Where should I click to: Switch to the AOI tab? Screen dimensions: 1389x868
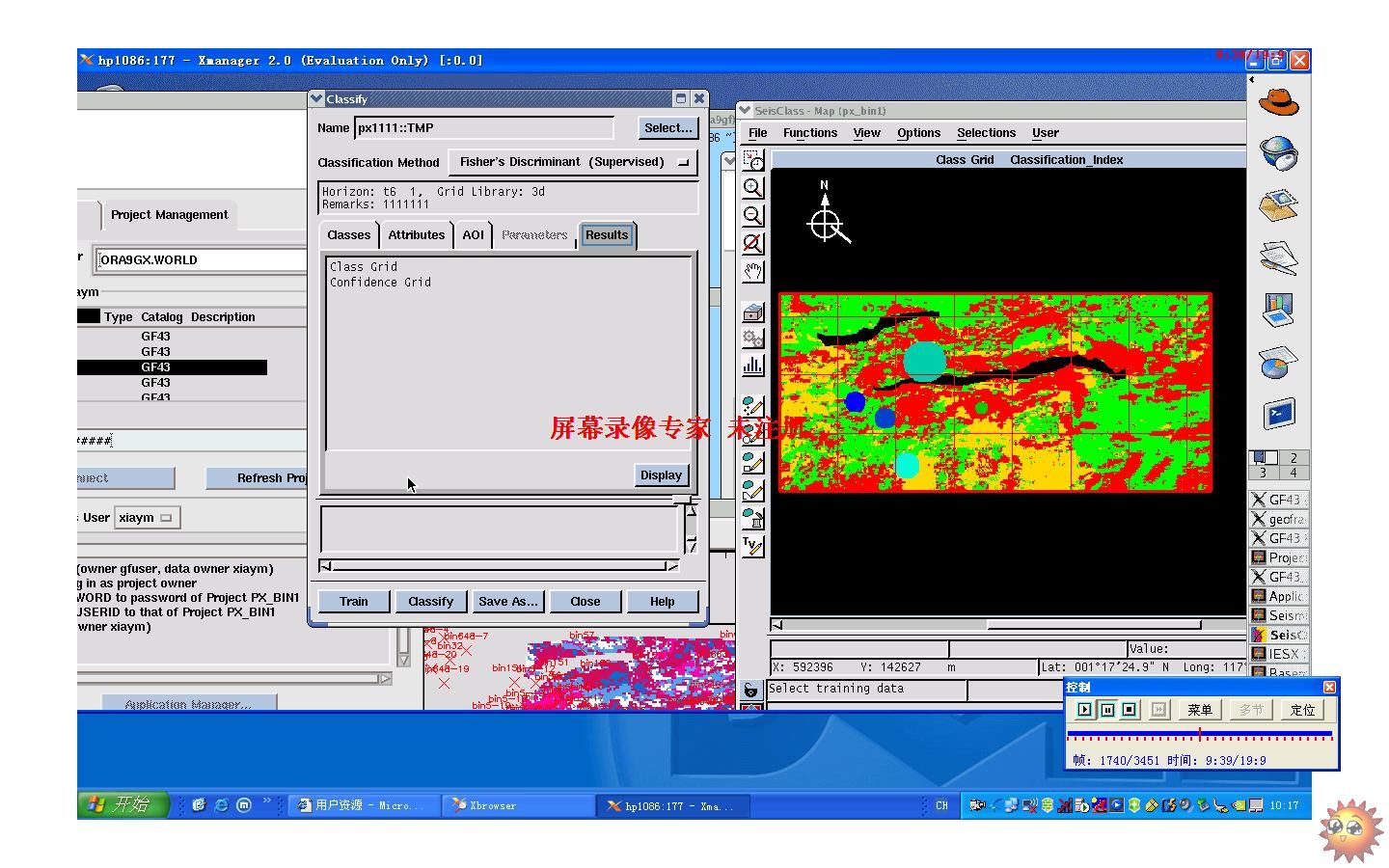coord(473,235)
